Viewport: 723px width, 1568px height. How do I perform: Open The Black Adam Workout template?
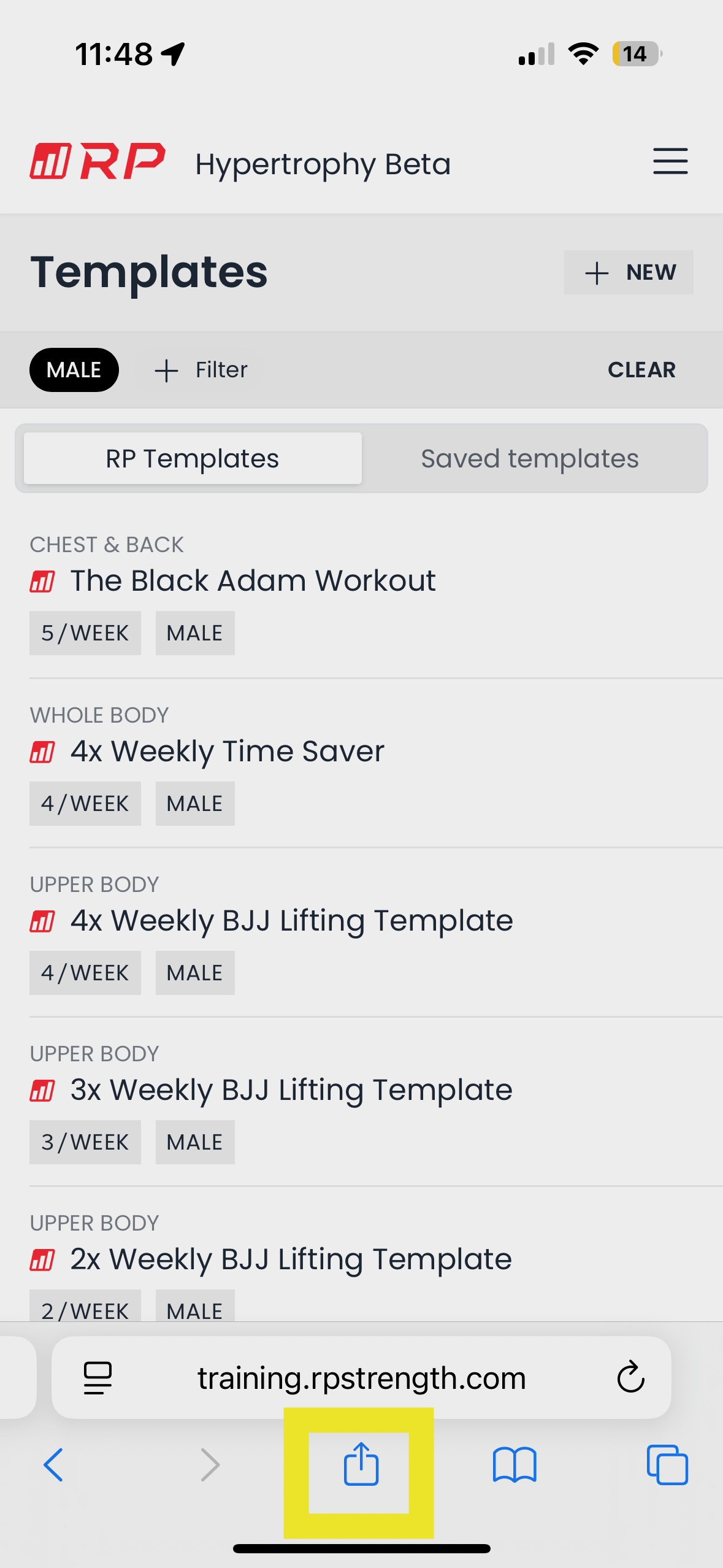tap(253, 580)
